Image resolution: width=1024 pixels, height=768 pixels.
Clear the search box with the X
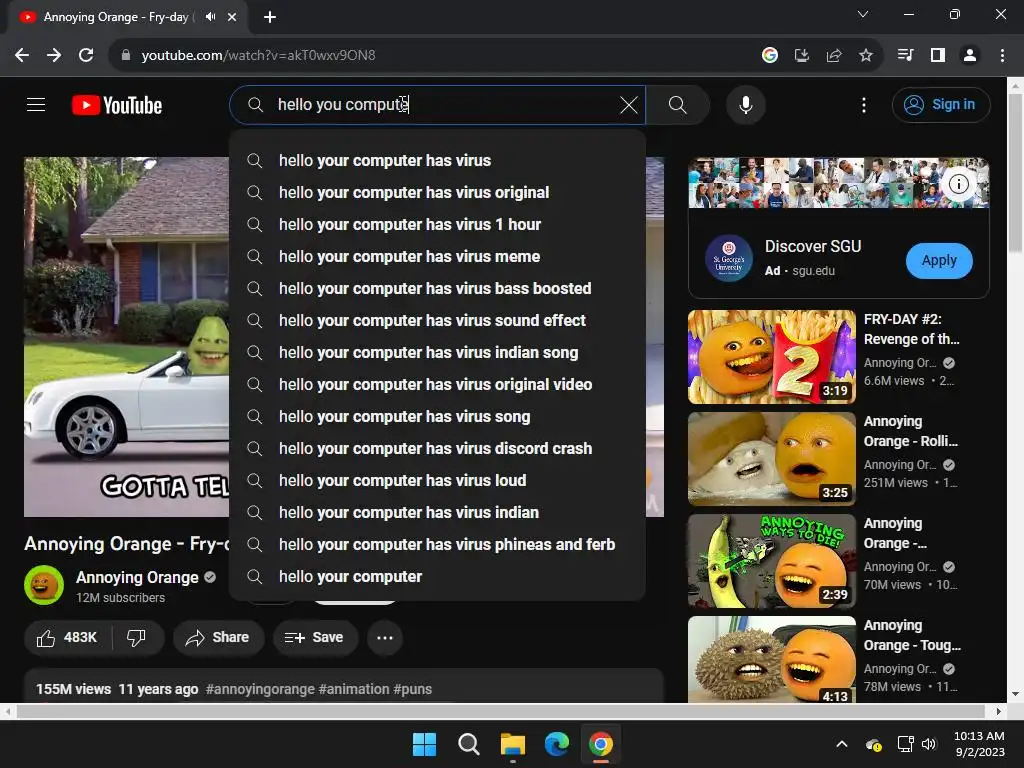point(628,104)
